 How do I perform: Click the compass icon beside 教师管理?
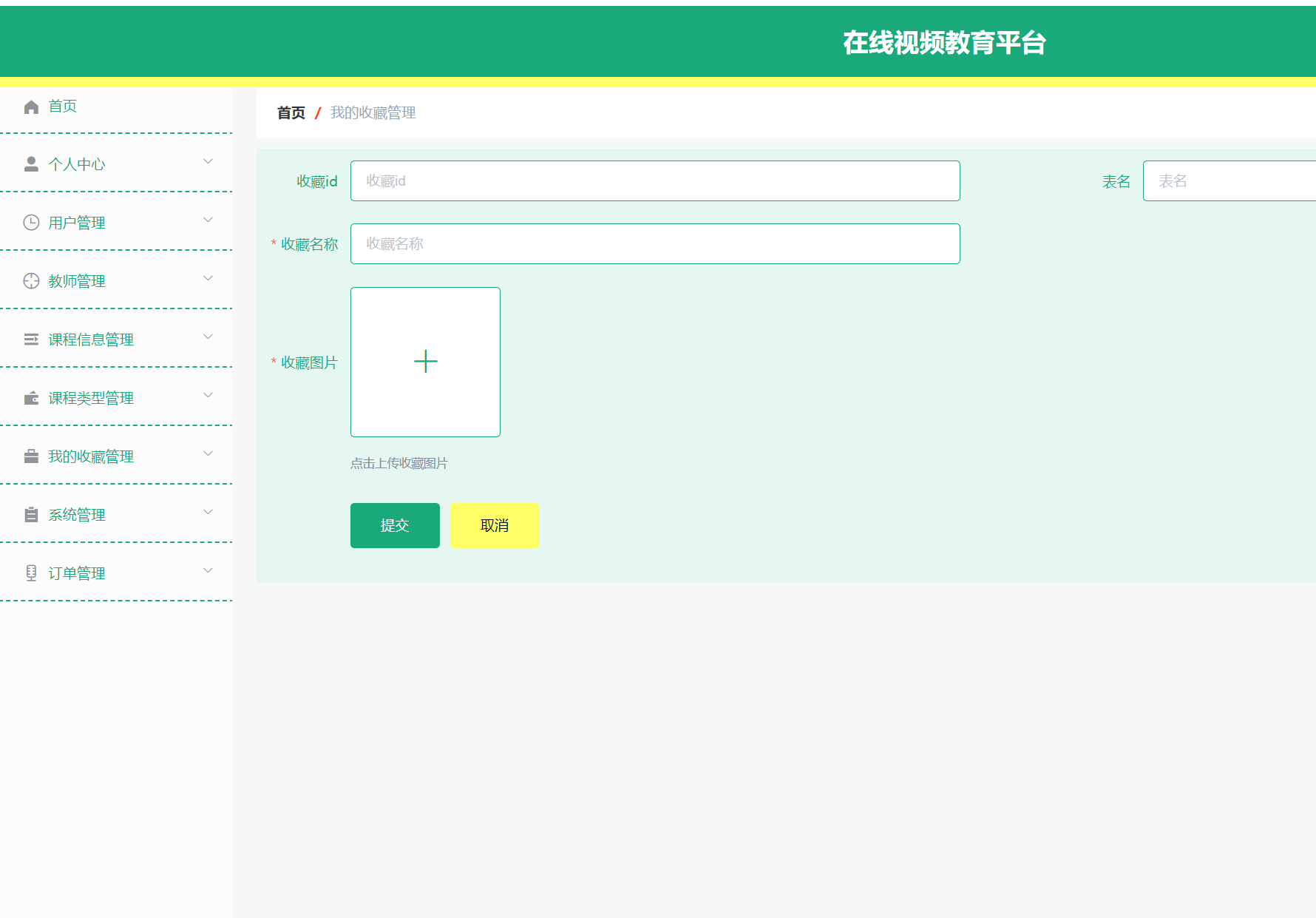[x=31, y=280]
